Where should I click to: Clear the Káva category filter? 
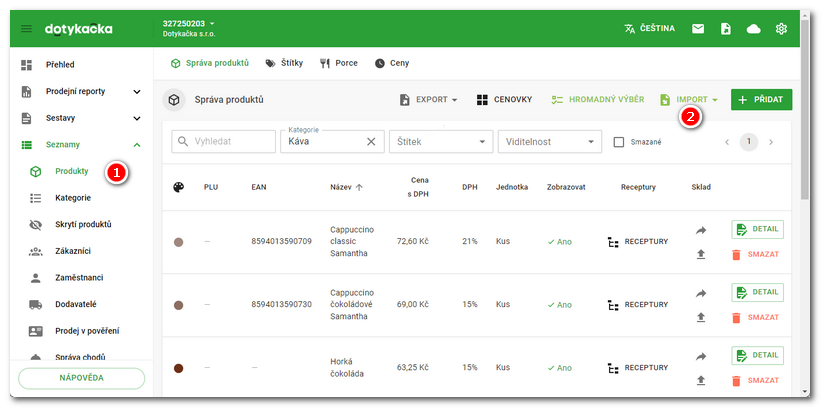371,141
